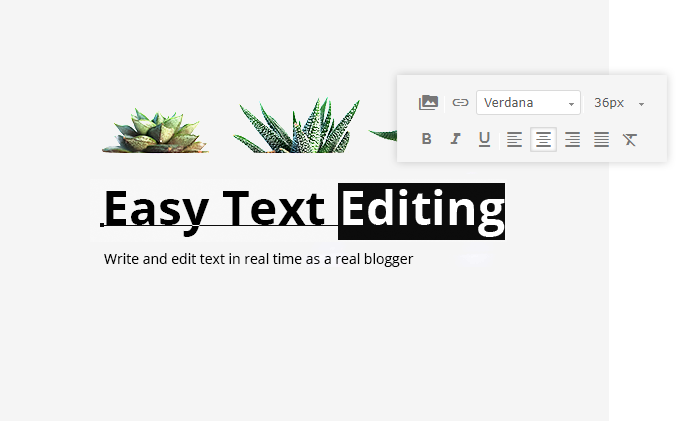Screen dimensions: 677x422
Task: Click the highlighted word Editing
Action: click(421, 211)
